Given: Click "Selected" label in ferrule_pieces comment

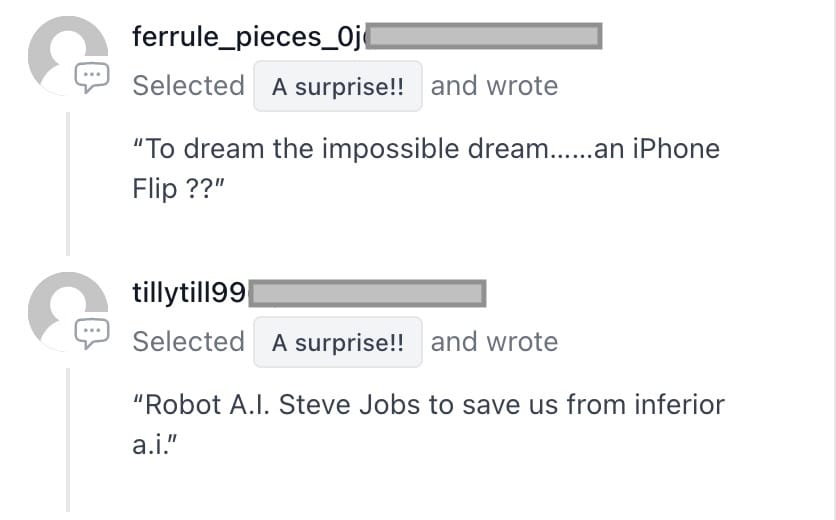Looking at the screenshot, I should tap(189, 86).
